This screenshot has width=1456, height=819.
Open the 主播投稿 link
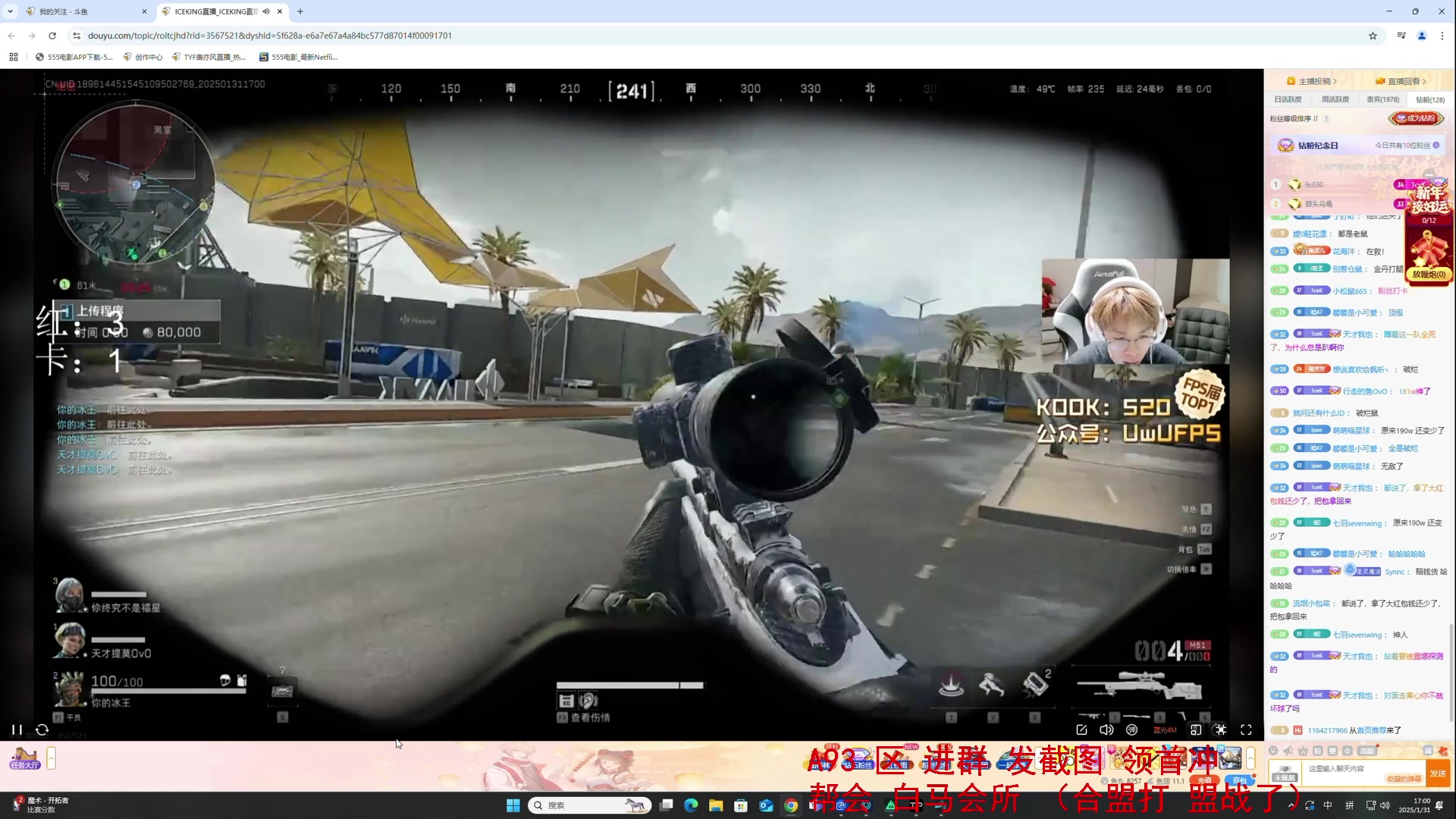pyautogui.click(x=1313, y=81)
